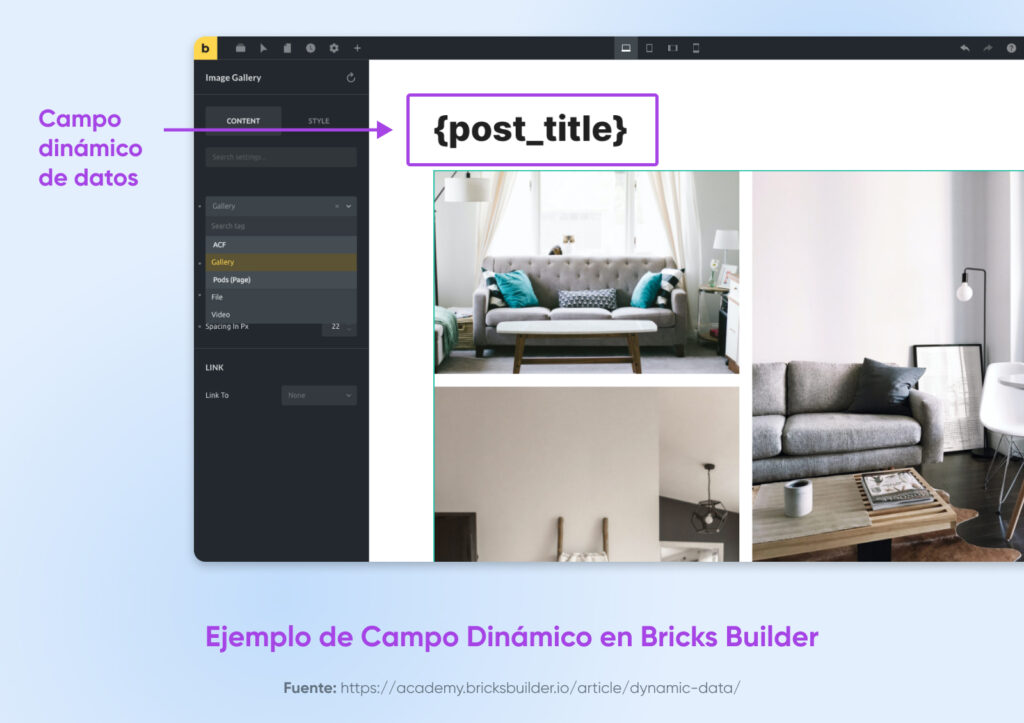Click the undo arrow icon
This screenshot has width=1024, height=723.
(x=963, y=47)
